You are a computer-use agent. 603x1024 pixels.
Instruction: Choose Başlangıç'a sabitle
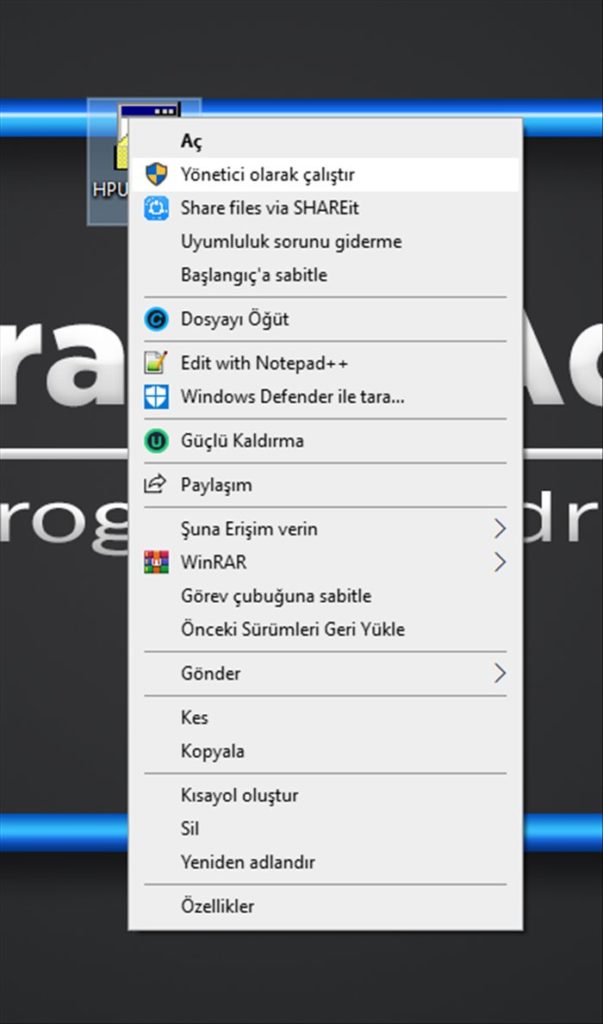(x=325, y=275)
